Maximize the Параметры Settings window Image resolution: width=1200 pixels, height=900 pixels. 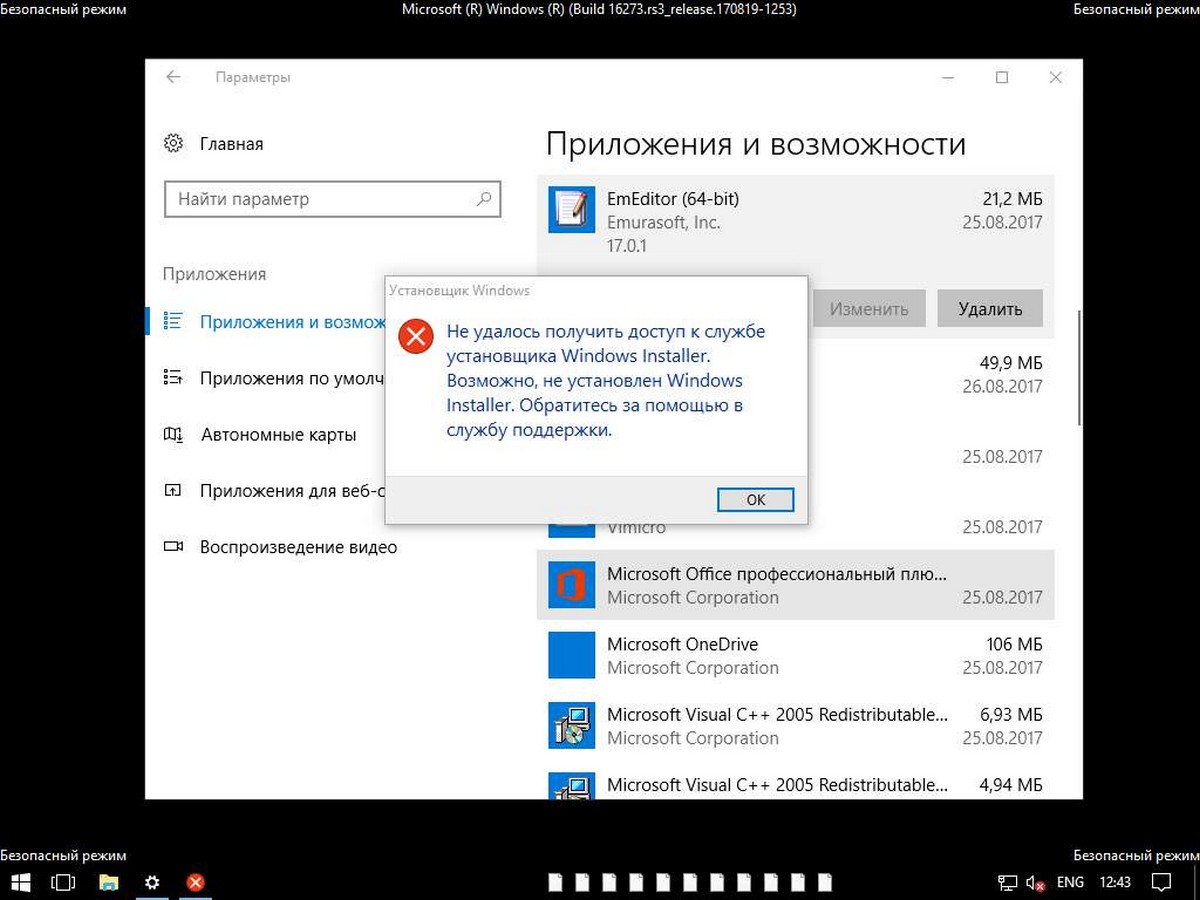(1002, 77)
